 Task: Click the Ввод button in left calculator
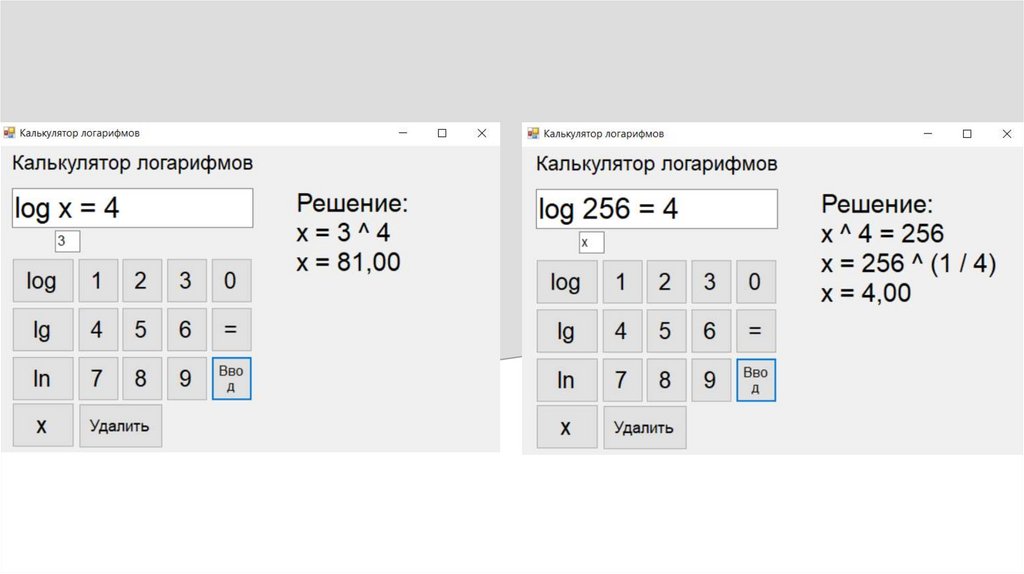point(231,379)
